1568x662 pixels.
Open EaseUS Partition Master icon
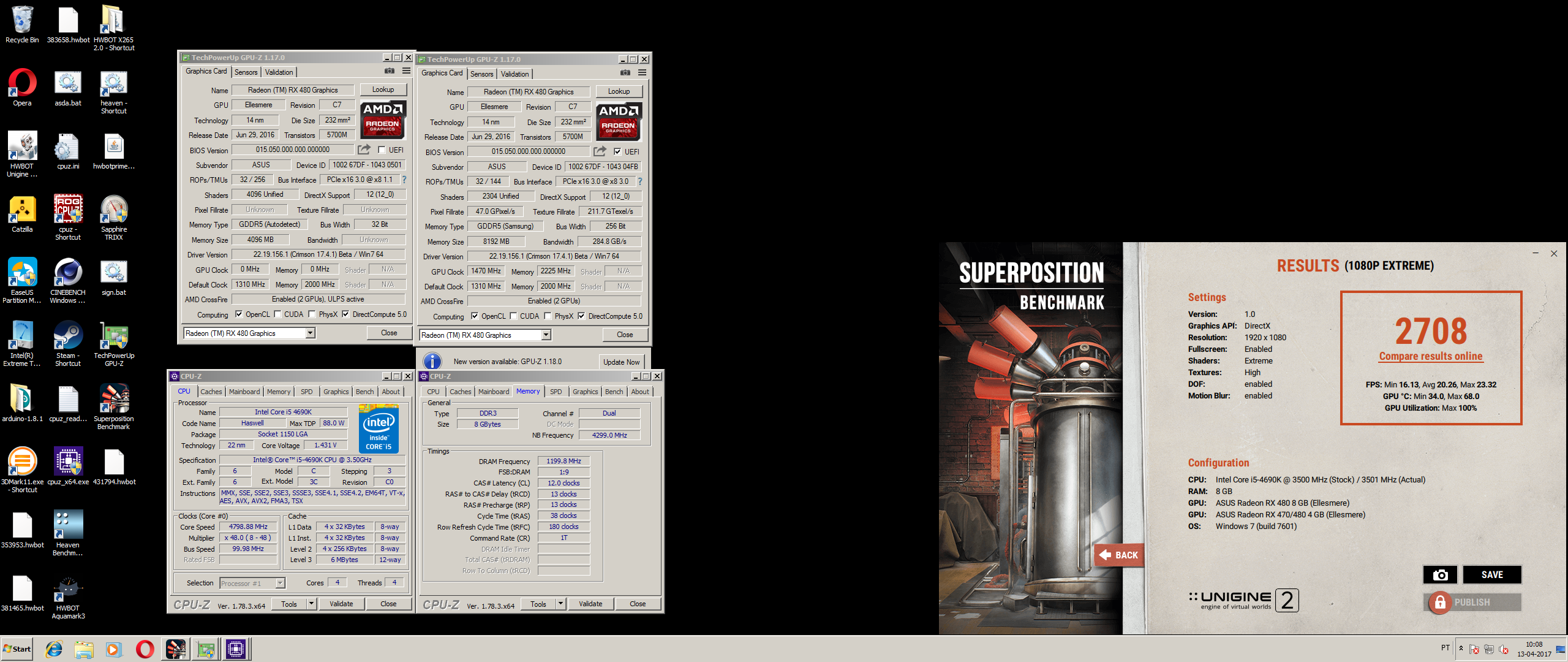click(22, 281)
